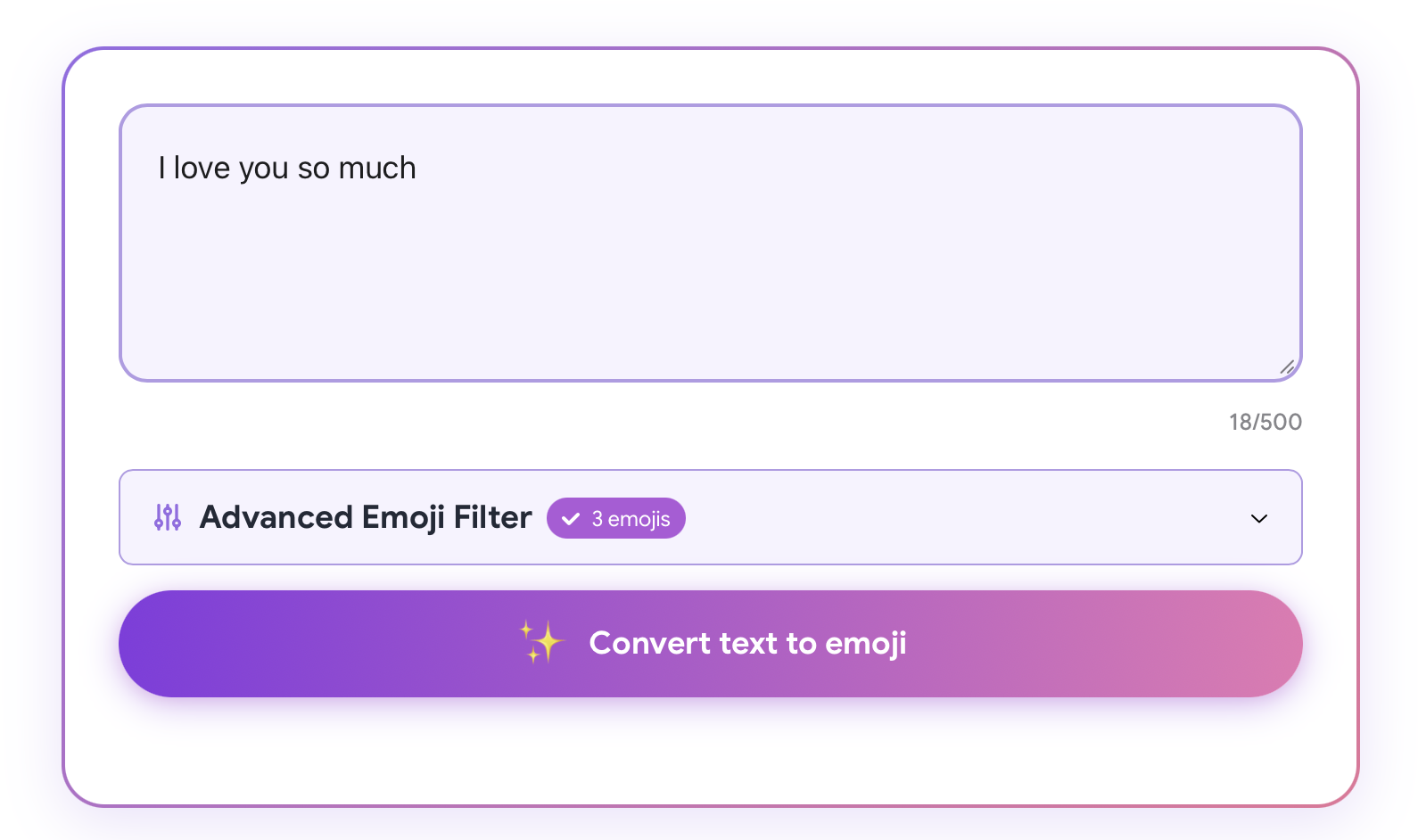This screenshot has width=1418, height=840.
Task: Click the word "emoji" on the convert button
Action: [866, 644]
